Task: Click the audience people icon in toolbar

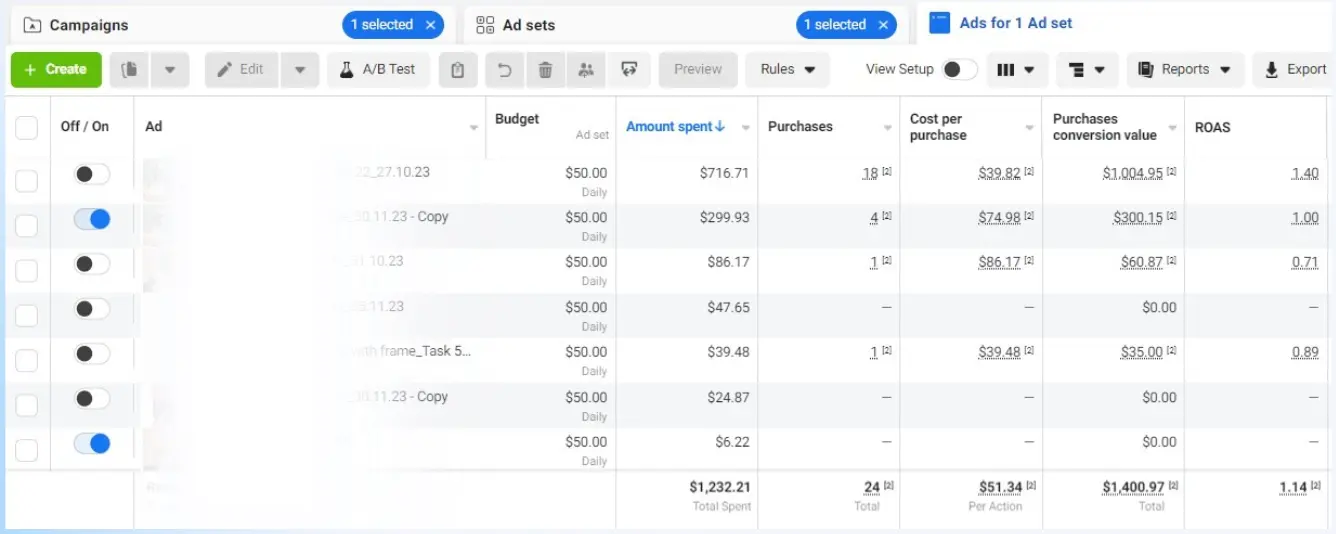Action: pos(586,70)
